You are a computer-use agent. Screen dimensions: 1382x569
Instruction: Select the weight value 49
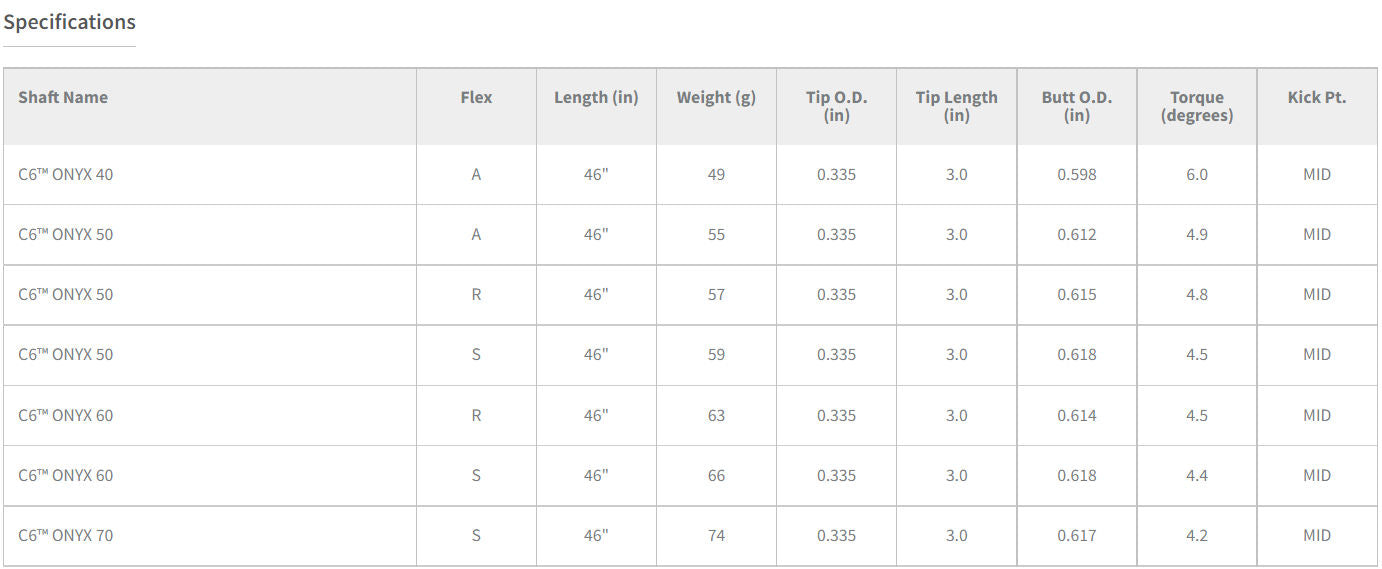716,174
